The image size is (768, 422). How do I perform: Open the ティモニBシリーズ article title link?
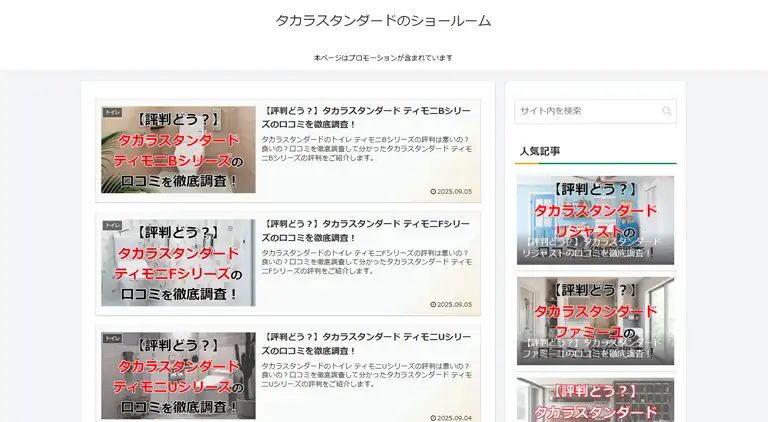[x=365, y=117]
